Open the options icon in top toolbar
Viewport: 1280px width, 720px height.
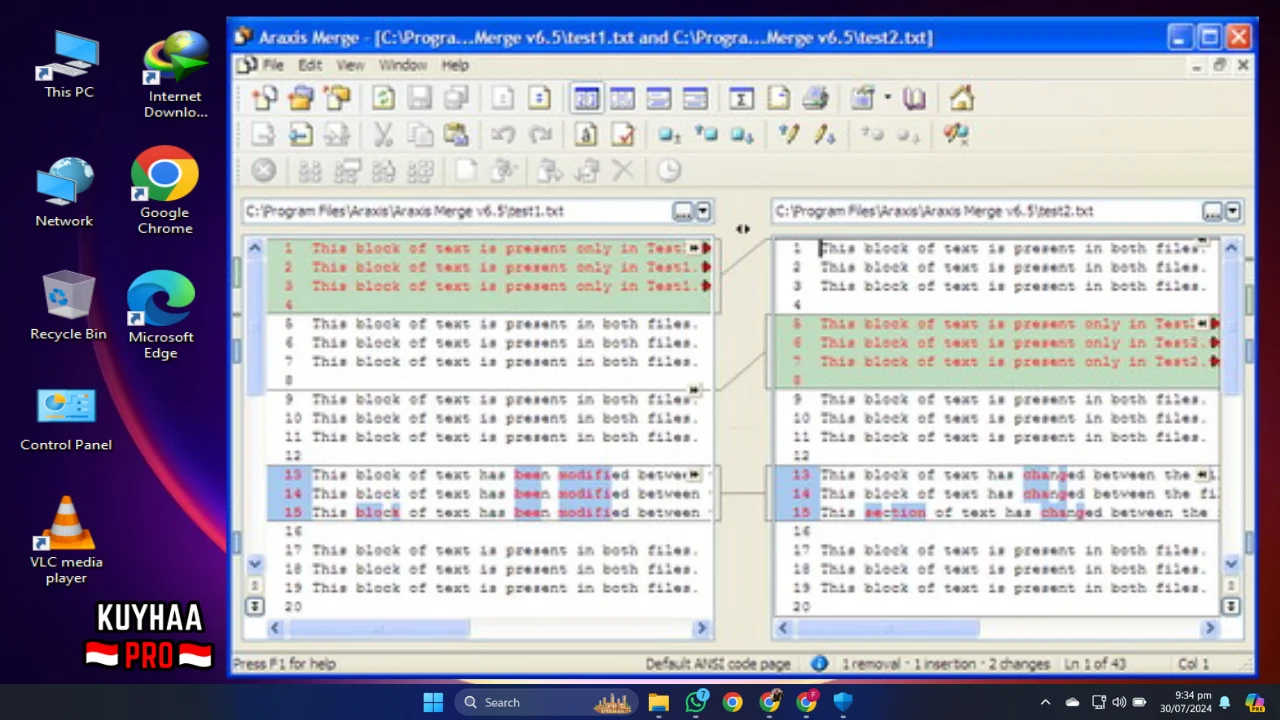click(863, 98)
